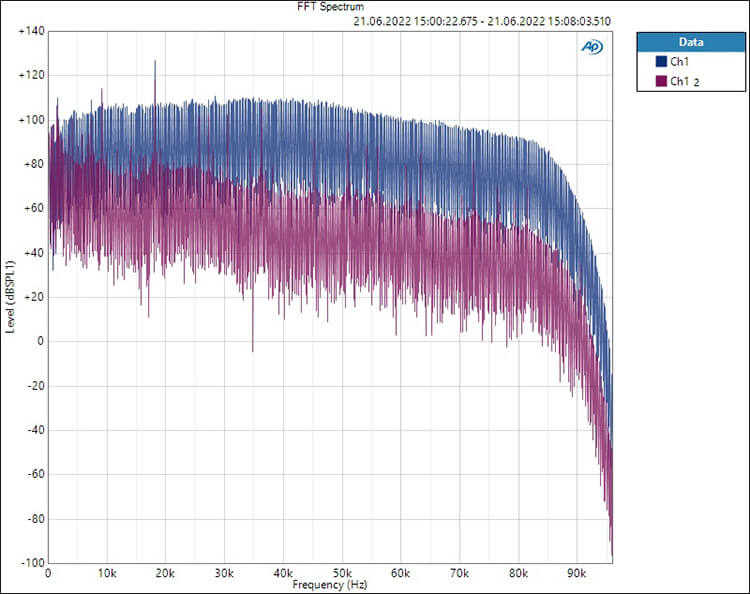Screen dimensions: 750x594
Task: Click the AP logo icon in graph corner
Action: (592, 47)
